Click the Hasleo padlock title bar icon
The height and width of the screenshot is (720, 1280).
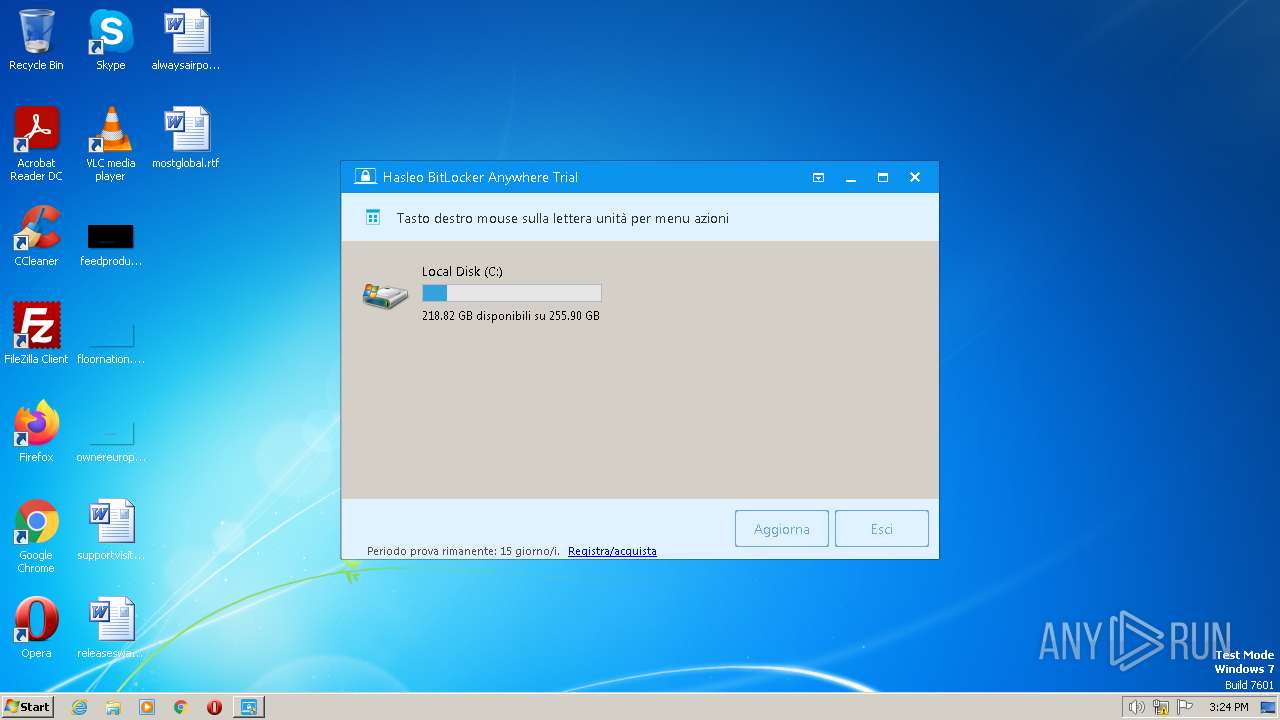coord(365,177)
